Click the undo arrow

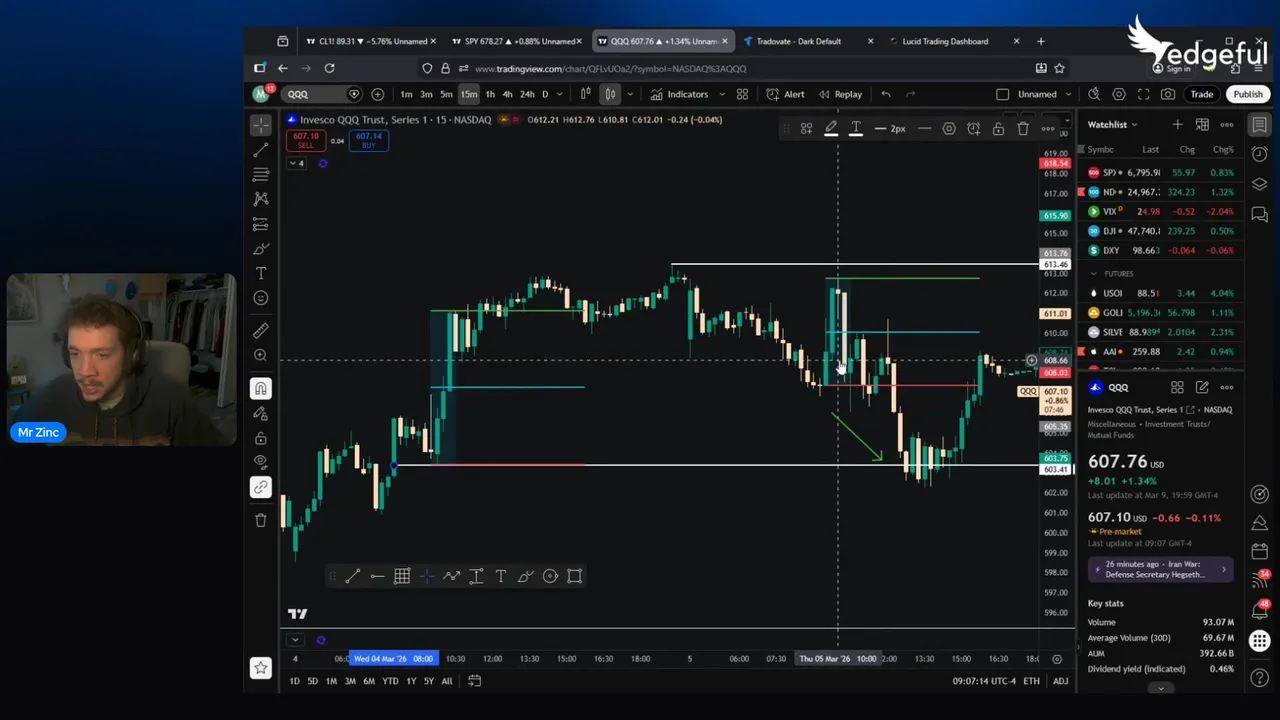pos(886,94)
